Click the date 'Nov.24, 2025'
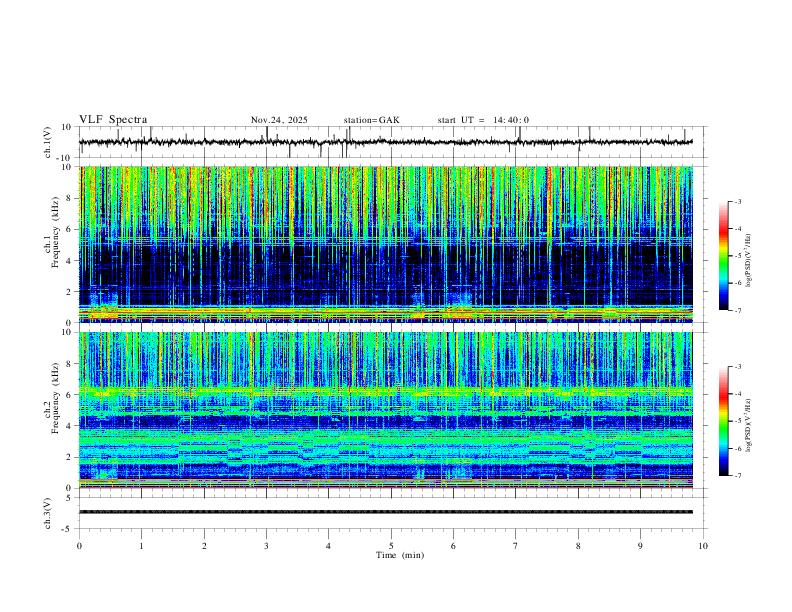The image size is (792, 612). pyautogui.click(x=279, y=120)
